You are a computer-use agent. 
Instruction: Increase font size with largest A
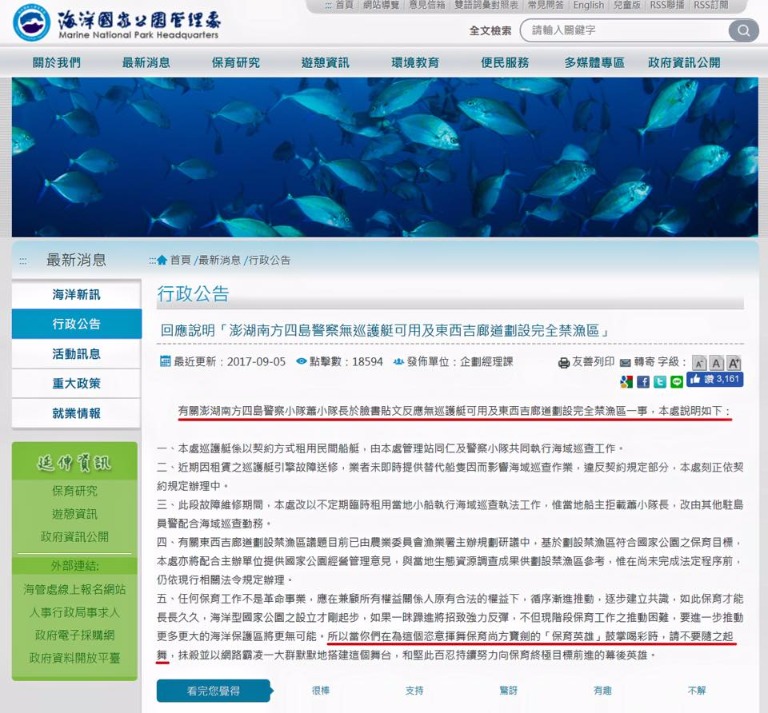734,362
